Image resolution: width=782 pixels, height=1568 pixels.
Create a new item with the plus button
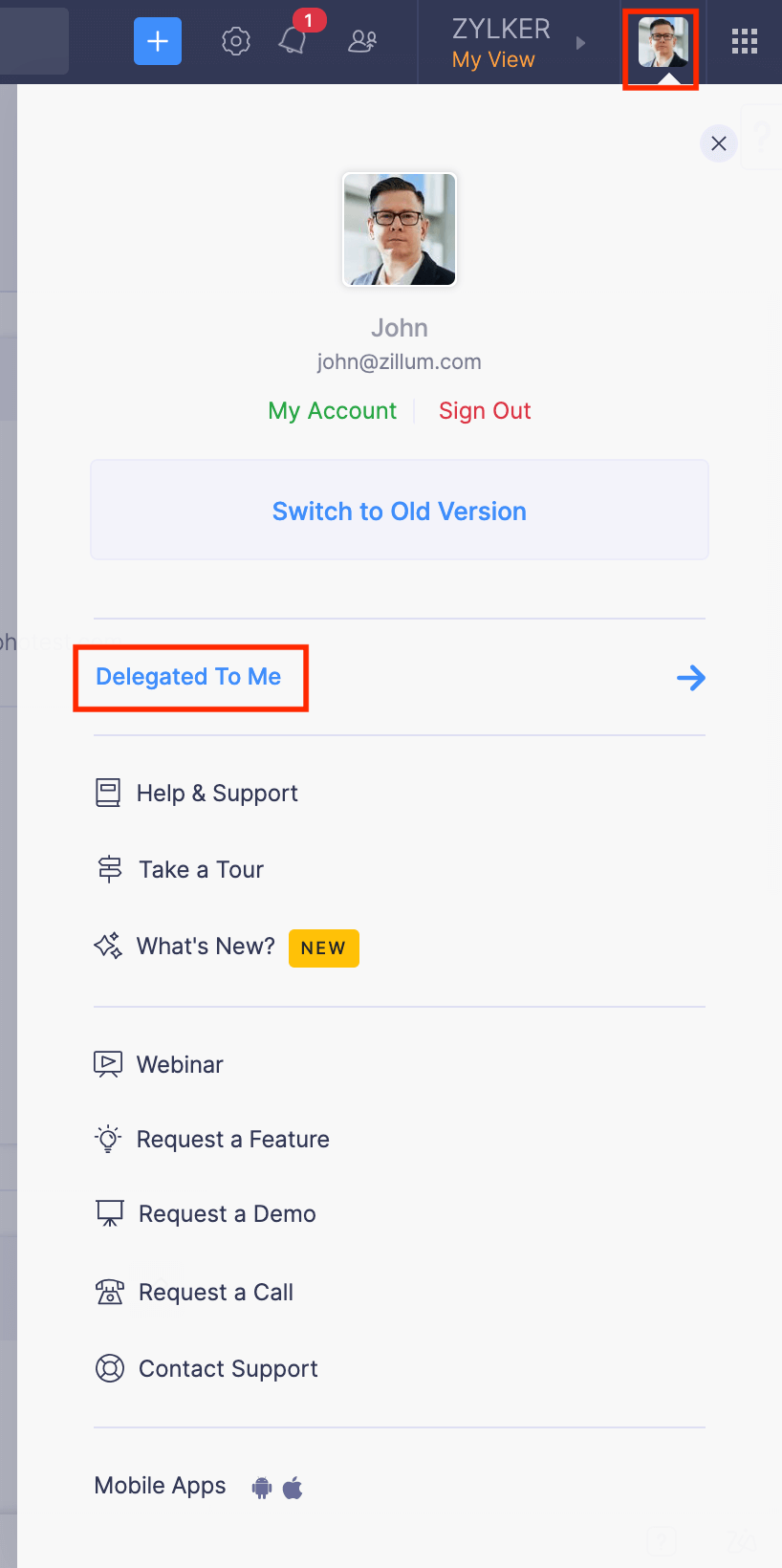[157, 41]
